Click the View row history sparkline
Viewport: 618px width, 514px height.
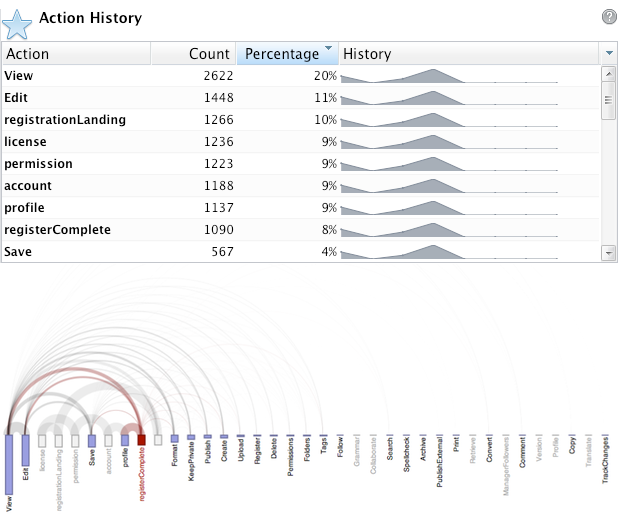coord(449,76)
